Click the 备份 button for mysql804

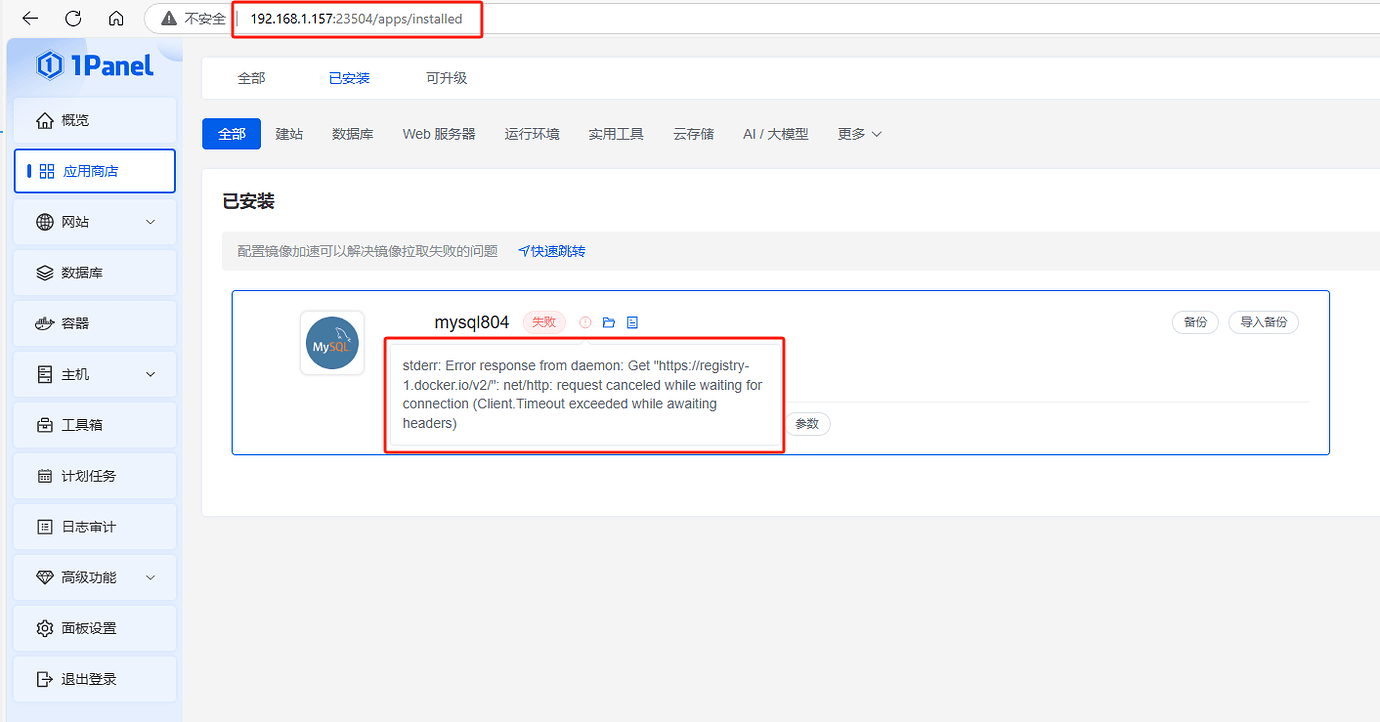click(1194, 322)
